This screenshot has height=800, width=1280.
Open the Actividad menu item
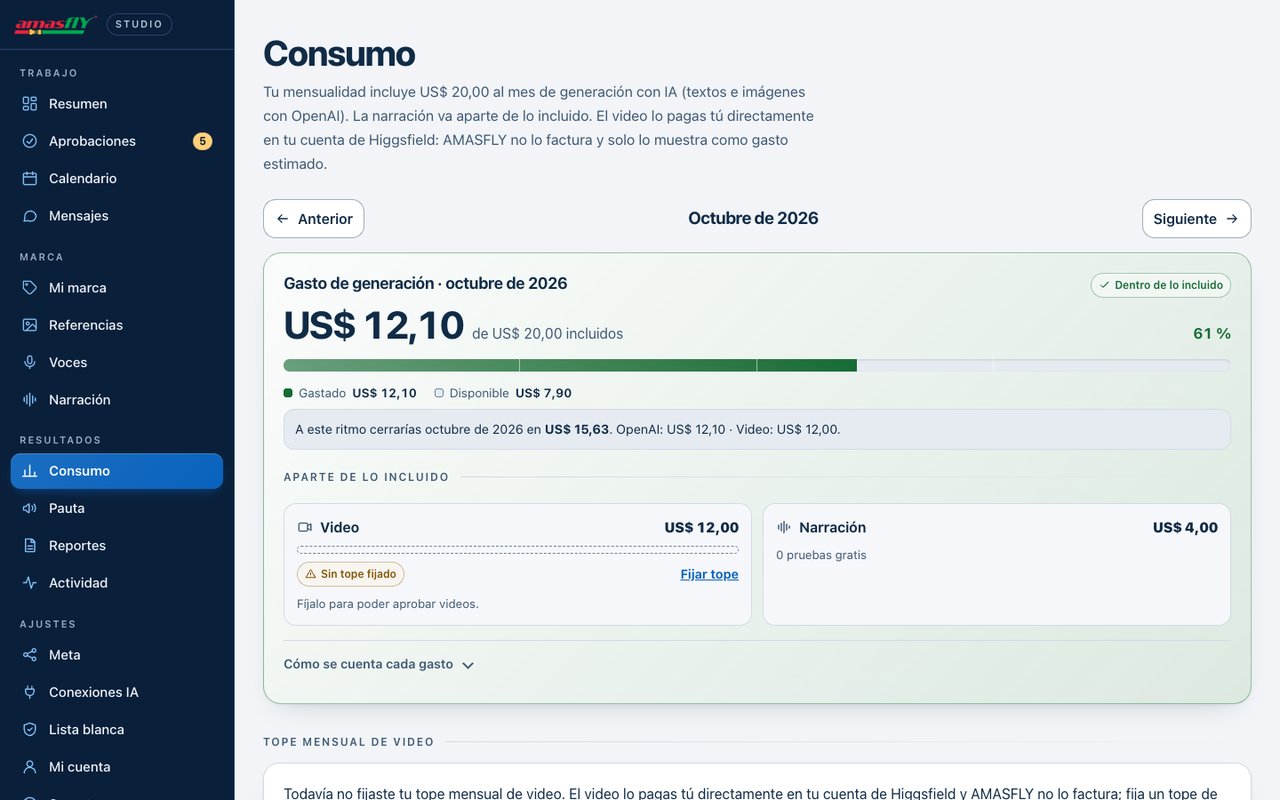point(117,583)
